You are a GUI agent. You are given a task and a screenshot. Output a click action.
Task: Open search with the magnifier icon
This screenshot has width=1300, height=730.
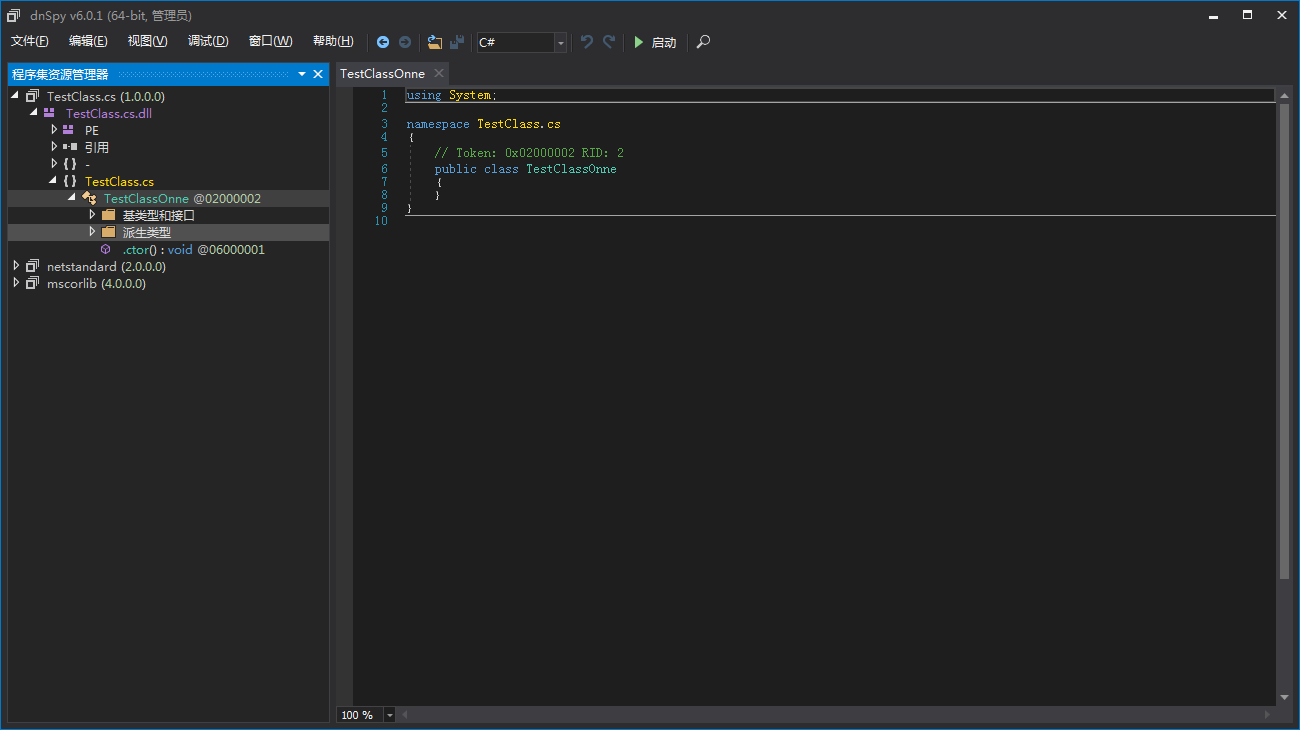(704, 42)
